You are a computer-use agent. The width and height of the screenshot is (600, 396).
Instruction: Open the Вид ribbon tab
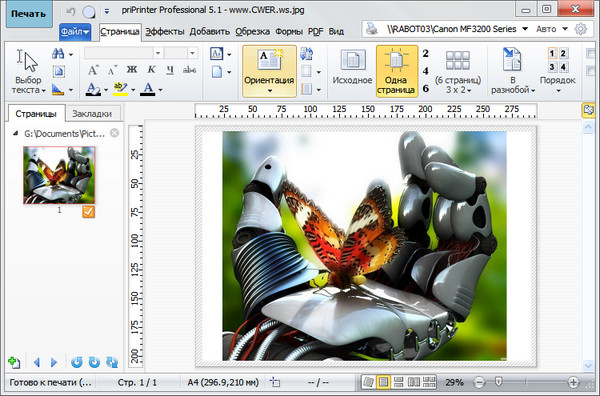[x=336, y=32]
